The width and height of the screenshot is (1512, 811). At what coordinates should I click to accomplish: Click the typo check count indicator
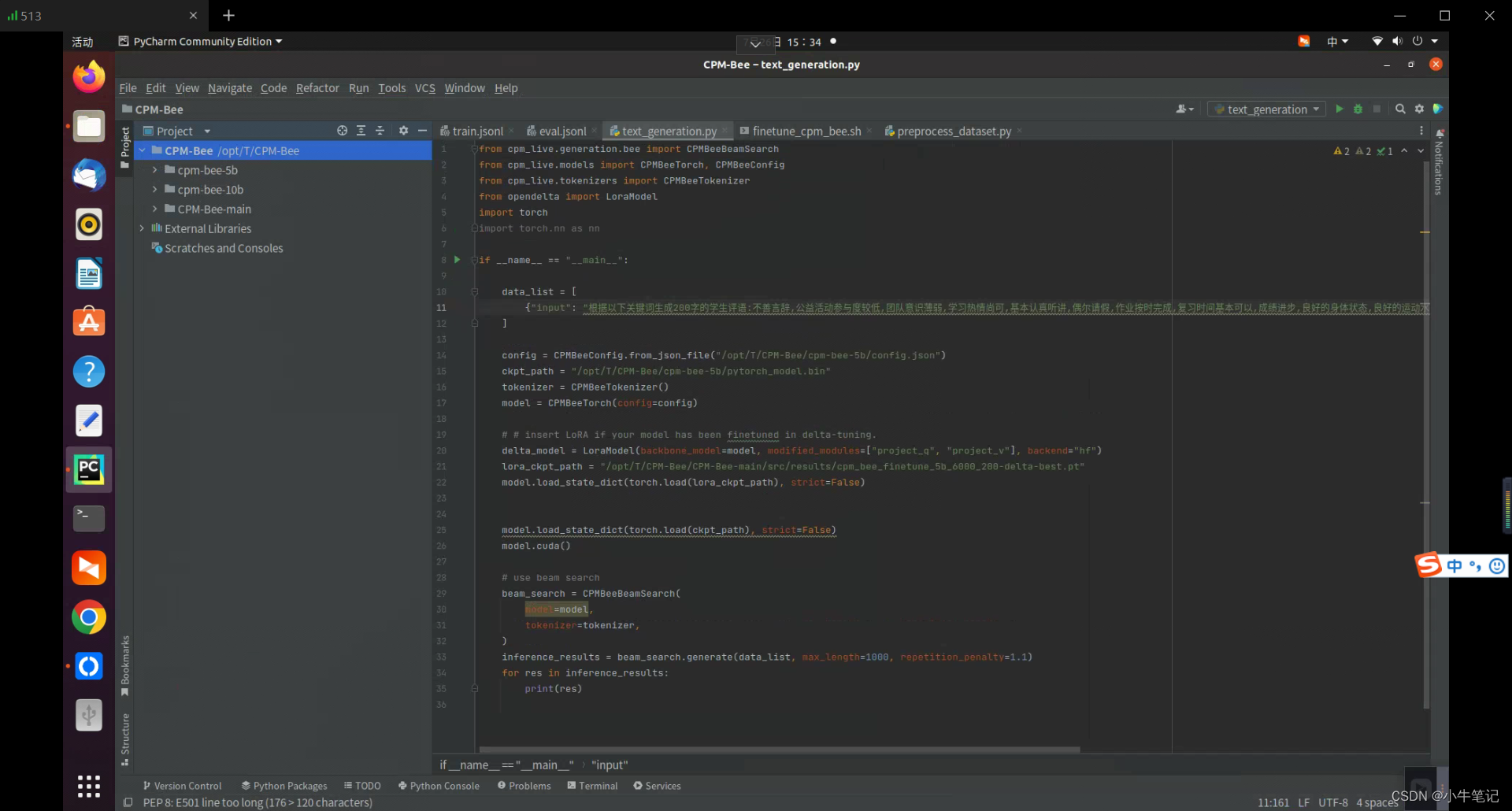pyautogui.click(x=1385, y=151)
